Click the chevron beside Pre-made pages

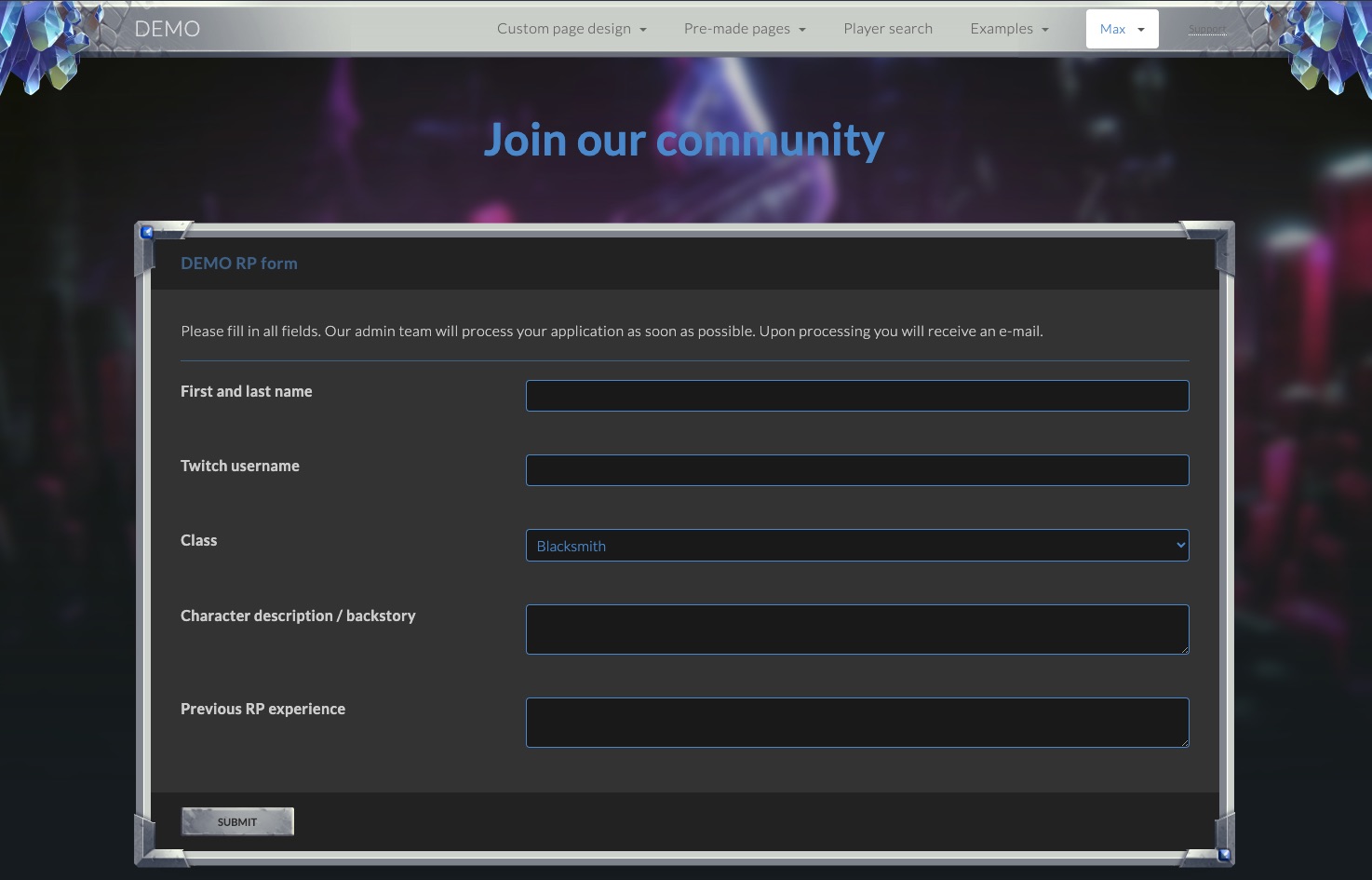pyautogui.click(x=800, y=29)
